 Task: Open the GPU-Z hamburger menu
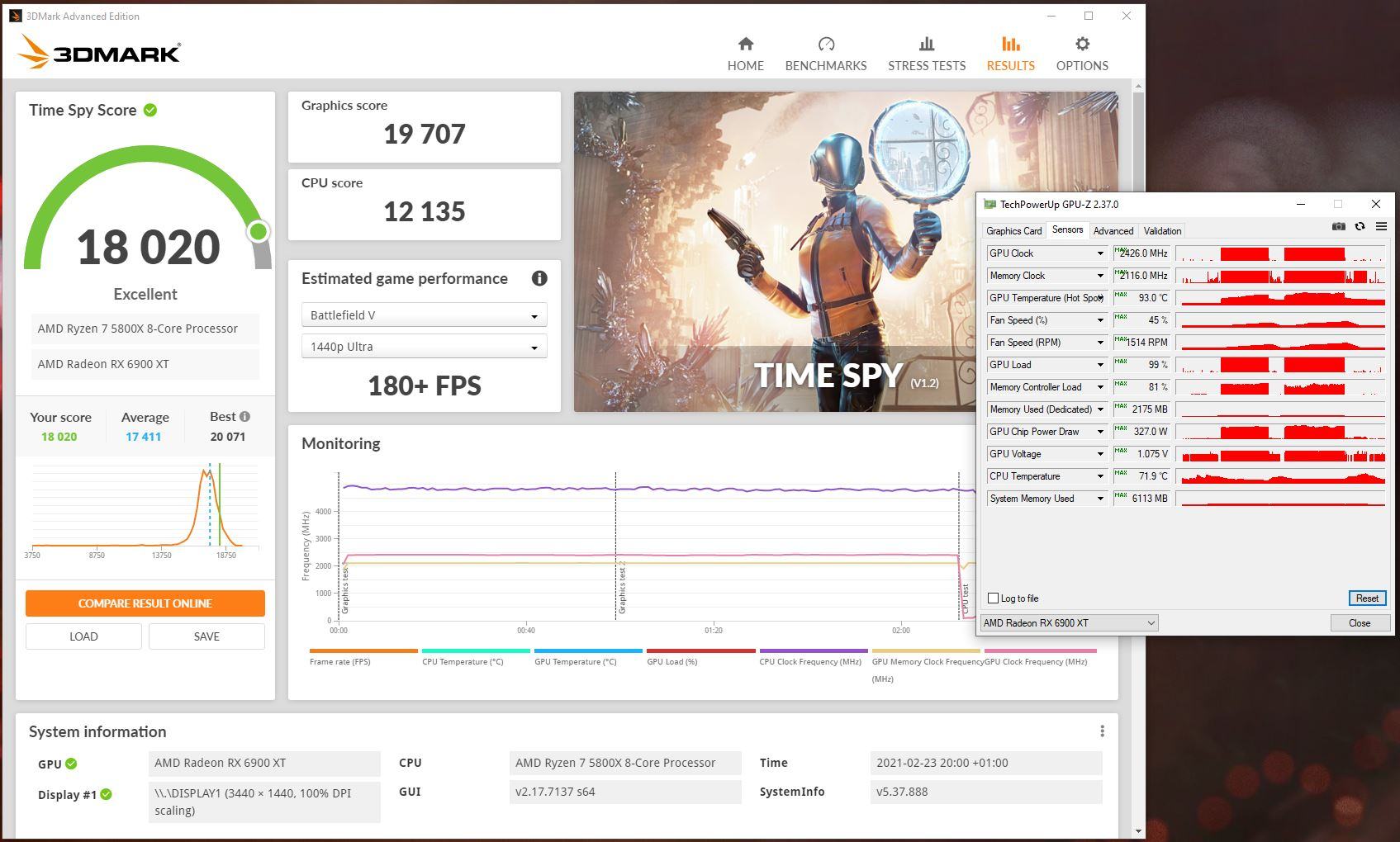pos(1381,226)
